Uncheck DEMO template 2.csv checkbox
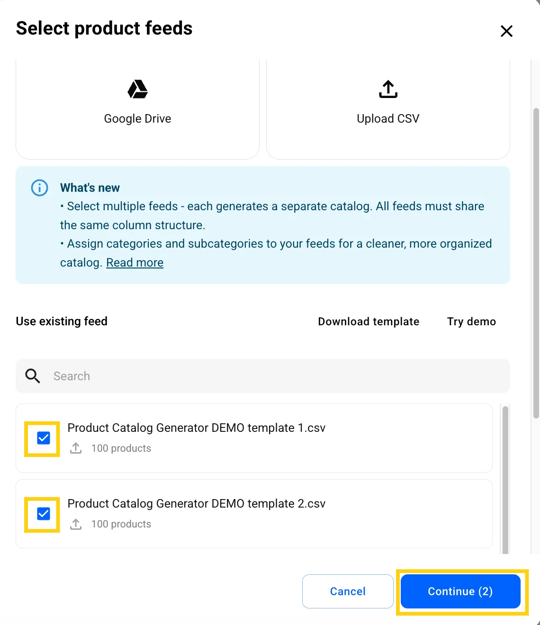Screen dimensions: 540x625 click(x=43, y=514)
